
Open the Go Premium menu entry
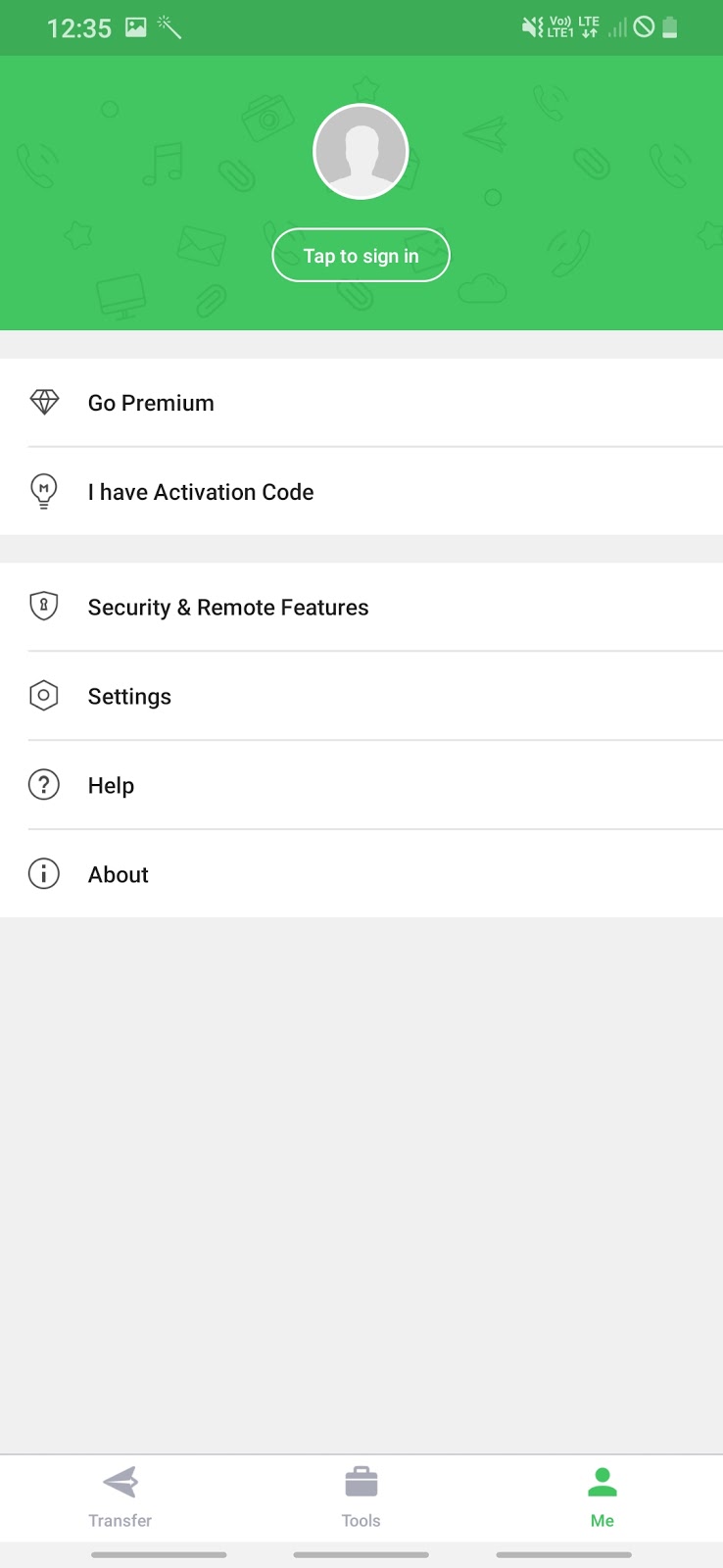[x=151, y=403]
